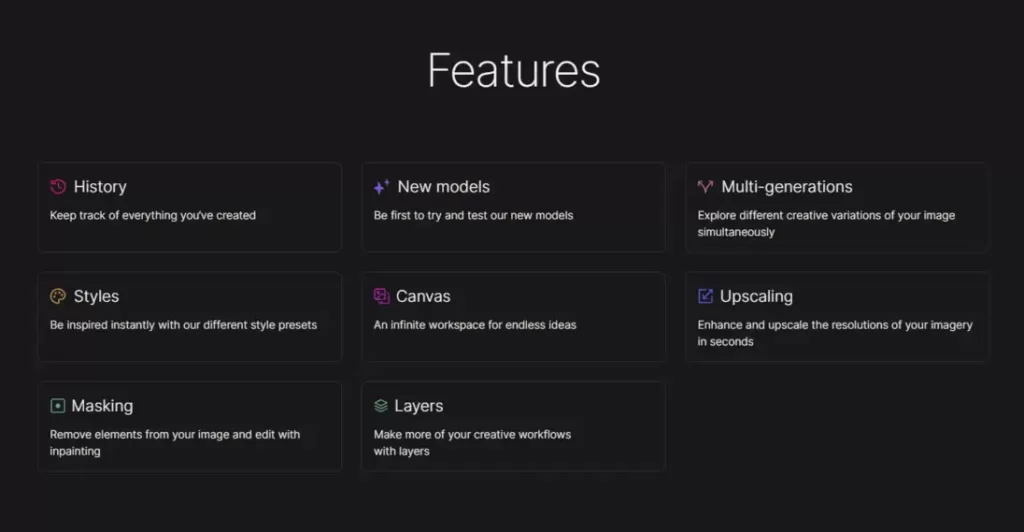Click the New models sparkle icon

coord(381,187)
